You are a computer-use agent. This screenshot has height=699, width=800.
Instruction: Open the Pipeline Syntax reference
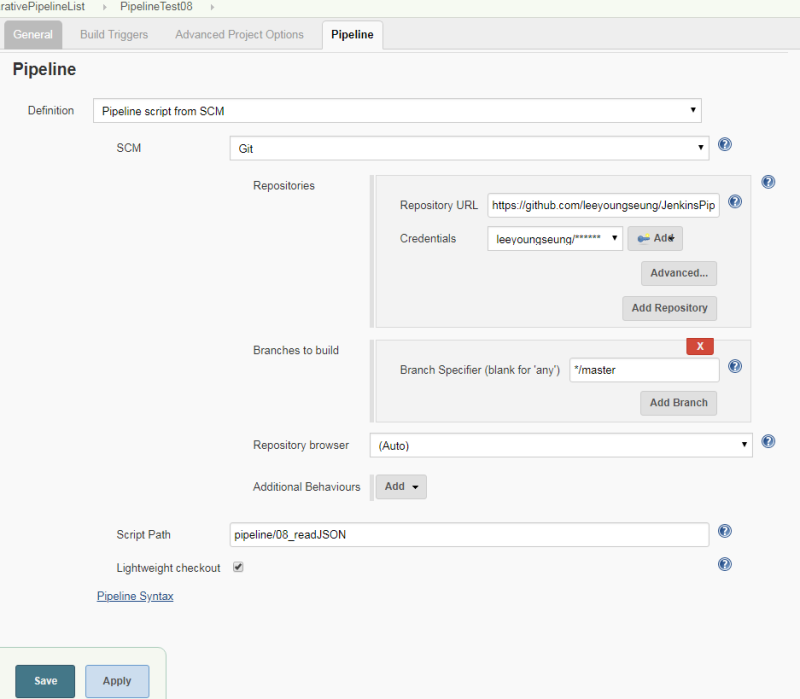click(134, 595)
